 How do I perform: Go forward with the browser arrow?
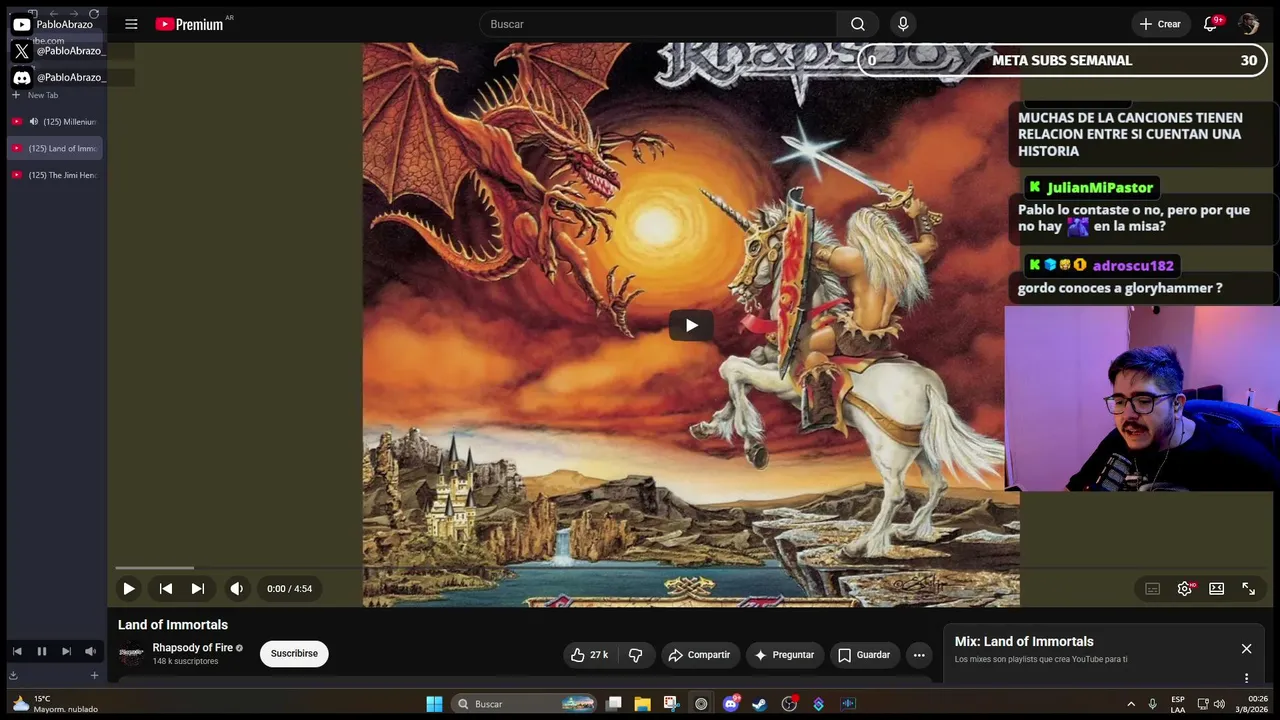[x=74, y=14]
